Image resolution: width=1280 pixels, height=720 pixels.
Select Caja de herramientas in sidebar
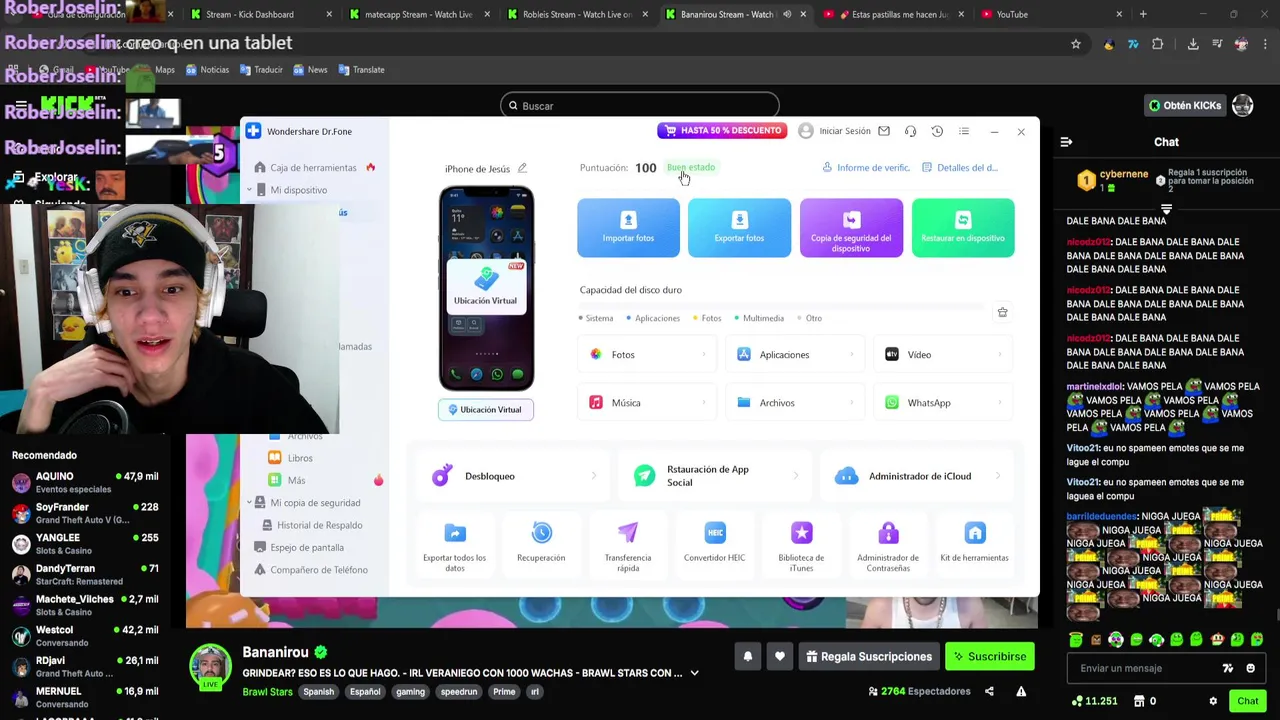[x=312, y=168]
